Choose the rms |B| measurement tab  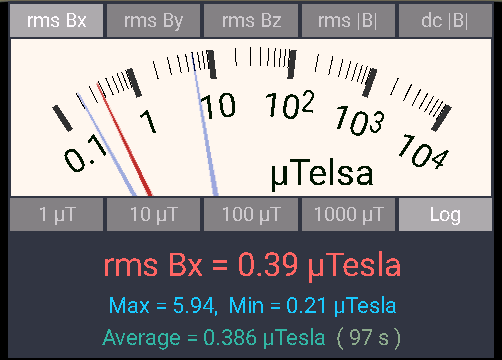(x=348, y=21)
